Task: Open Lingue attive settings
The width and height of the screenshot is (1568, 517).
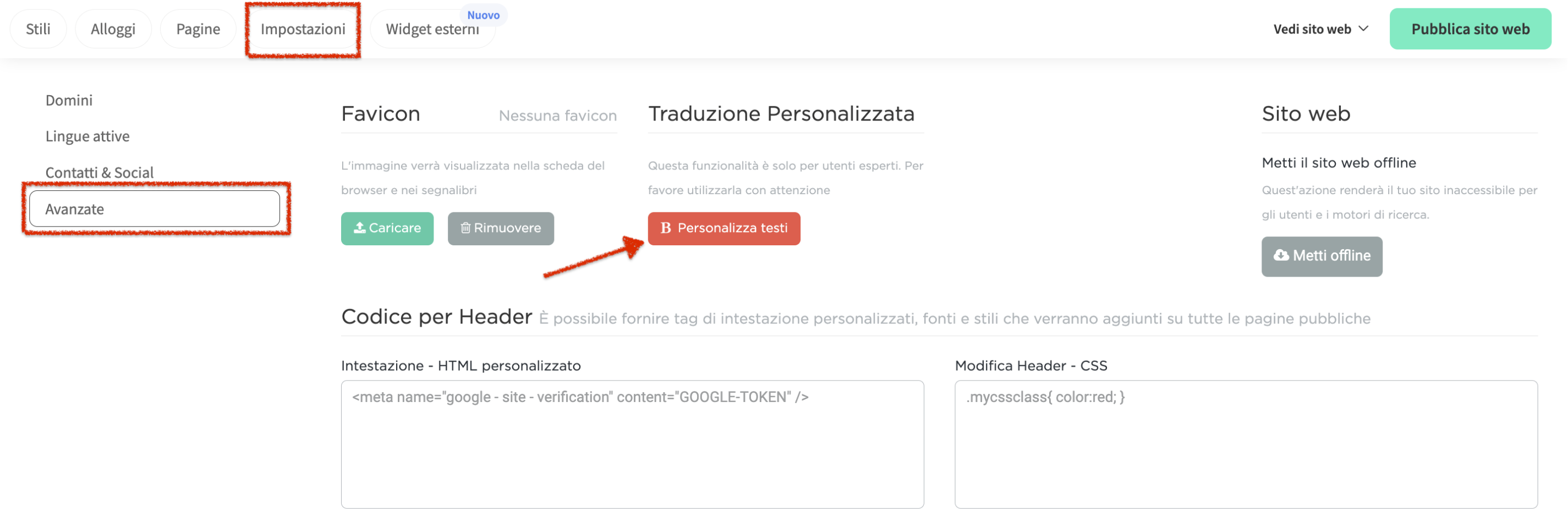Action: pyautogui.click(x=87, y=136)
